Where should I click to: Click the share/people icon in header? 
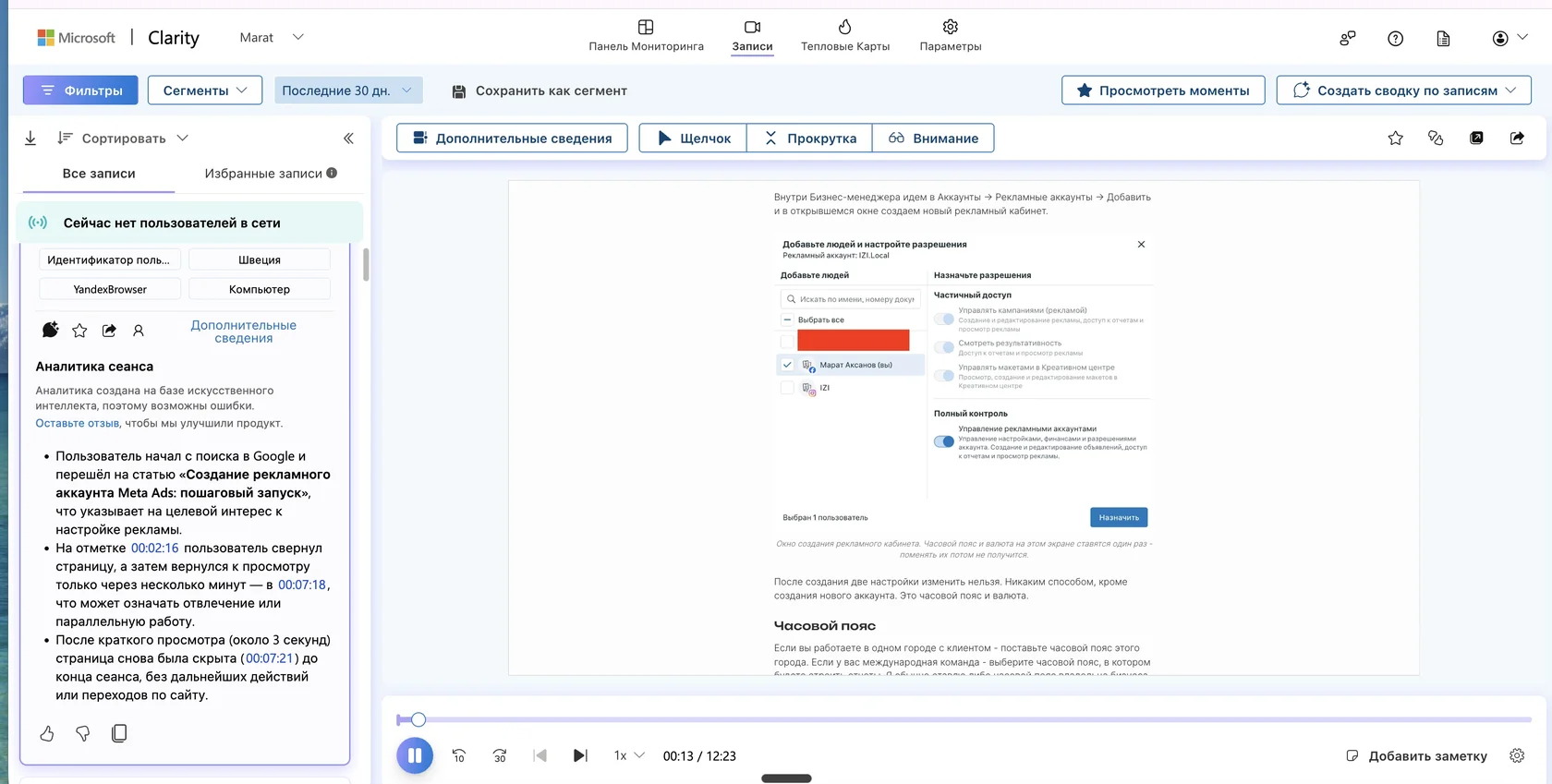(x=1348, y=38)
